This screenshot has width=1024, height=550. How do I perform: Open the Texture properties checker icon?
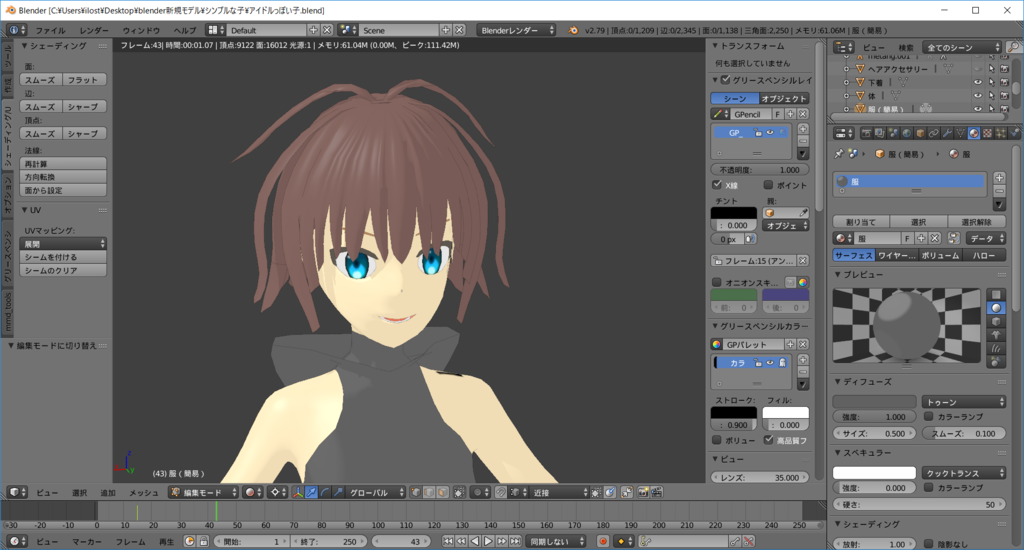click(x=987, y=133)
